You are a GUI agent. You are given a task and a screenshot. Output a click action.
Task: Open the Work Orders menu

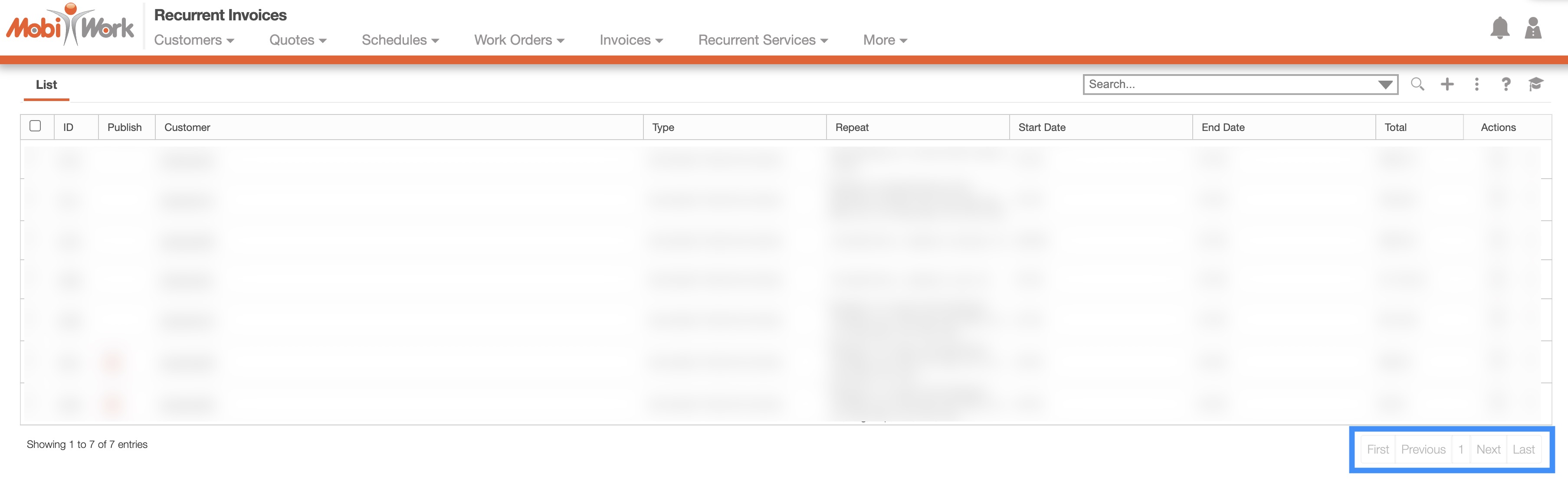[518, 40]
